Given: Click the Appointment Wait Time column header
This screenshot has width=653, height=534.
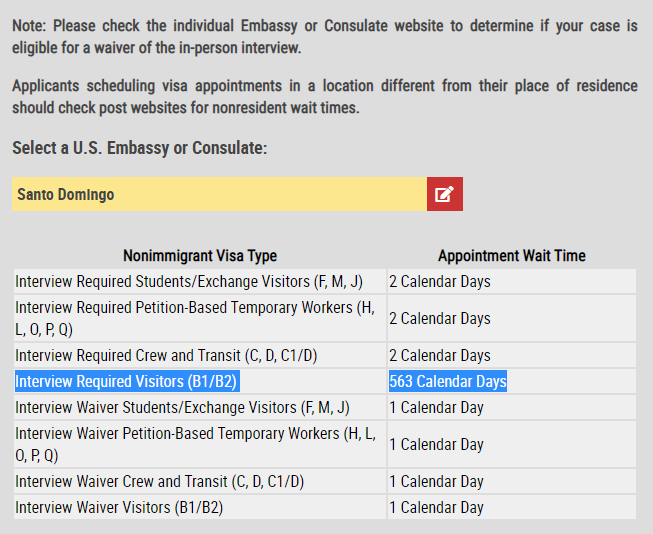Looking at the screenshot, I should pos(512,256).
